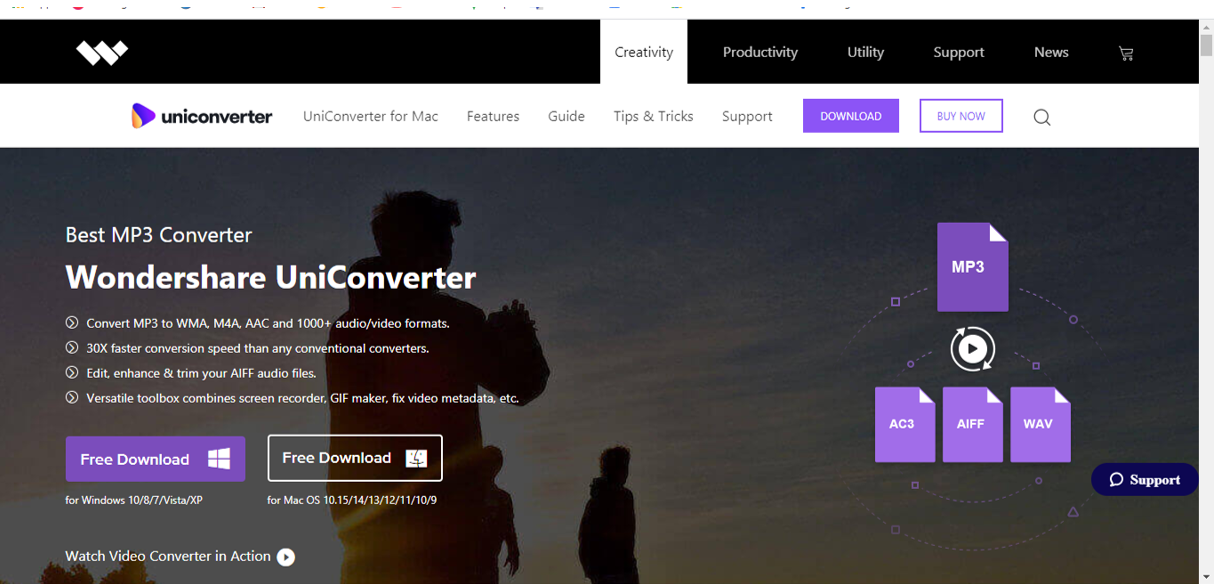Image resolution: width=1214 pixels, height=584 pixels.
Task: Open the Productivity menu
Action: [760, 52]
